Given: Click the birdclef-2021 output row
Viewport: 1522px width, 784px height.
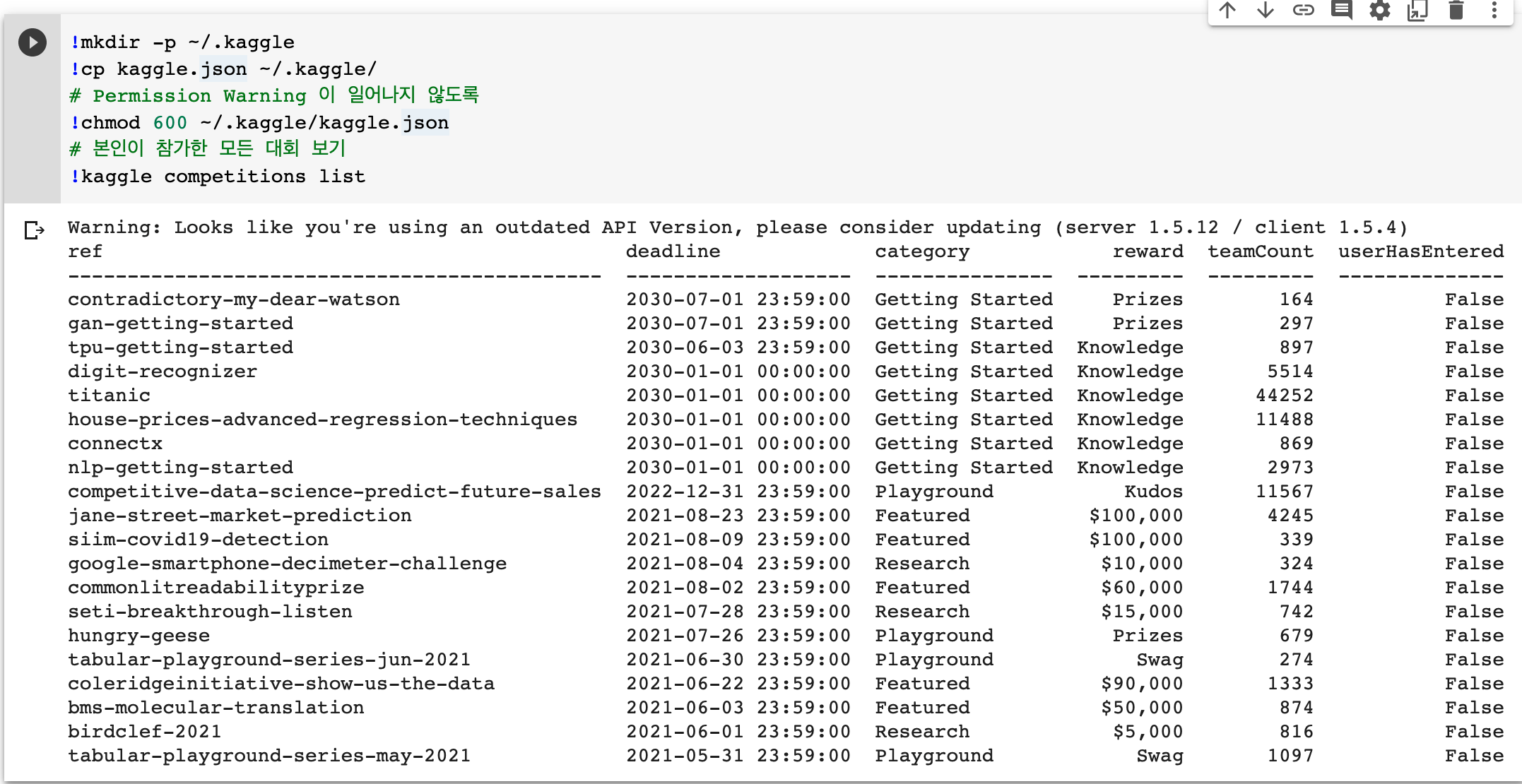Looking at the screenshot, I should pyautogui.click(x=144, y=732).
